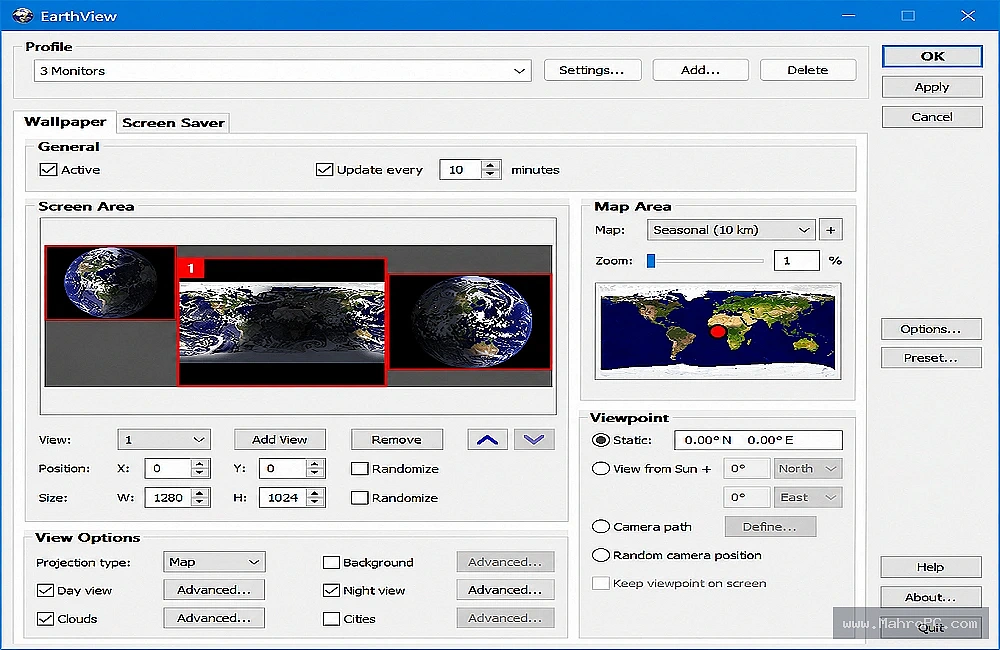Open the North direction dropdown
1000x650 pixels.
coord(807,469)
